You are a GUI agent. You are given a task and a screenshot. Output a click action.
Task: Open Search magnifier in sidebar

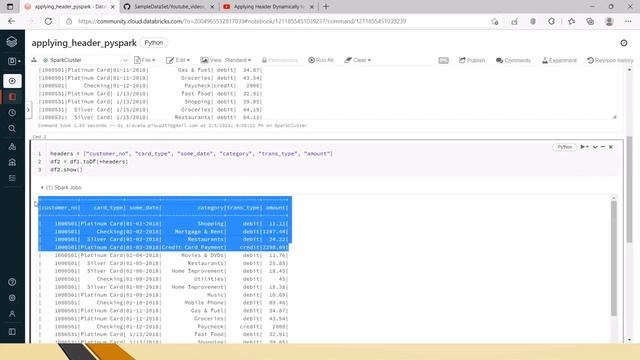[x=12, y=129]
